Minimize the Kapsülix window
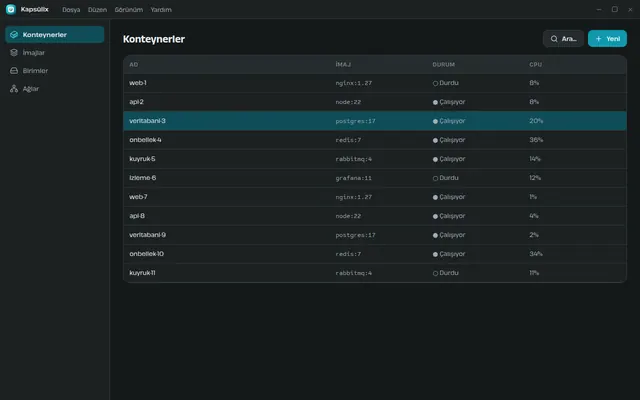 pyautogui.click(x=599, y=9)
